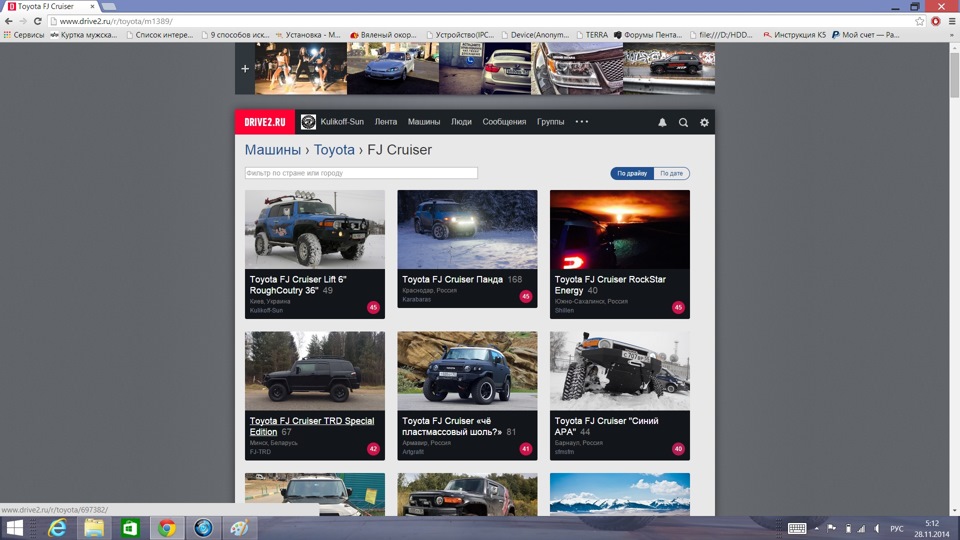Open 'Мой счет' PayPal bookmark
This screenshot has height=540, width=960.
coord(865,35)
